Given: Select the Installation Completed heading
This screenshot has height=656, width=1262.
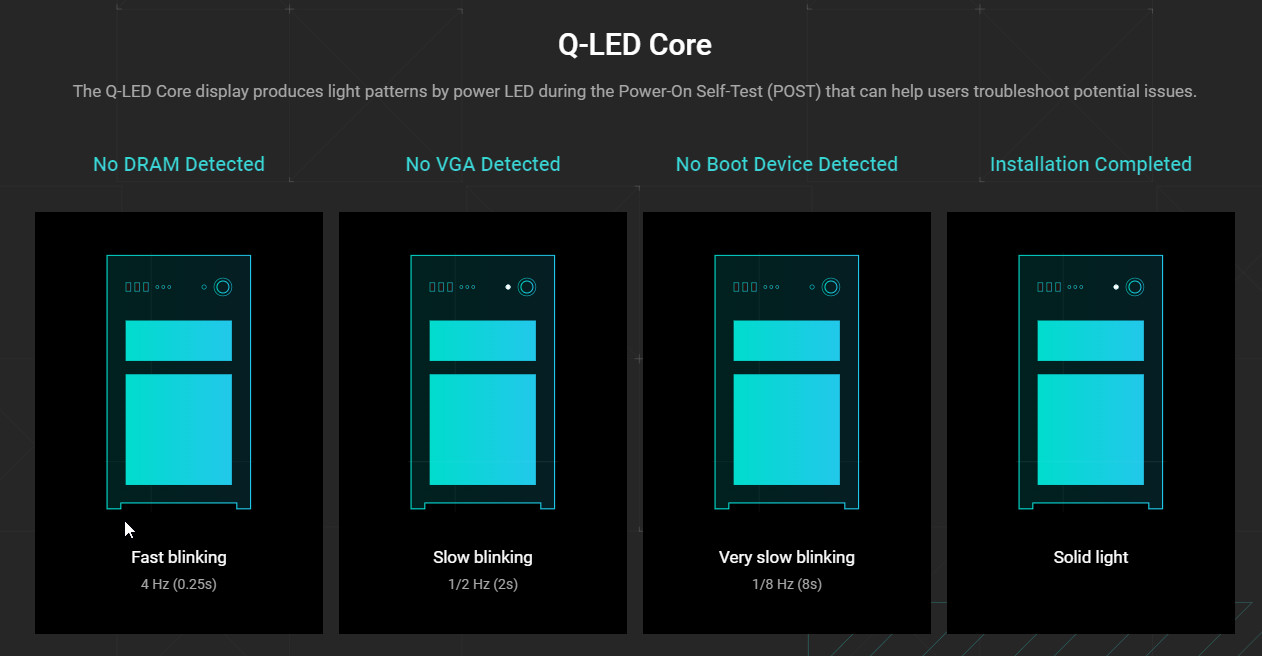Looking at the screenshot, I should click(x=1091, y=164).
